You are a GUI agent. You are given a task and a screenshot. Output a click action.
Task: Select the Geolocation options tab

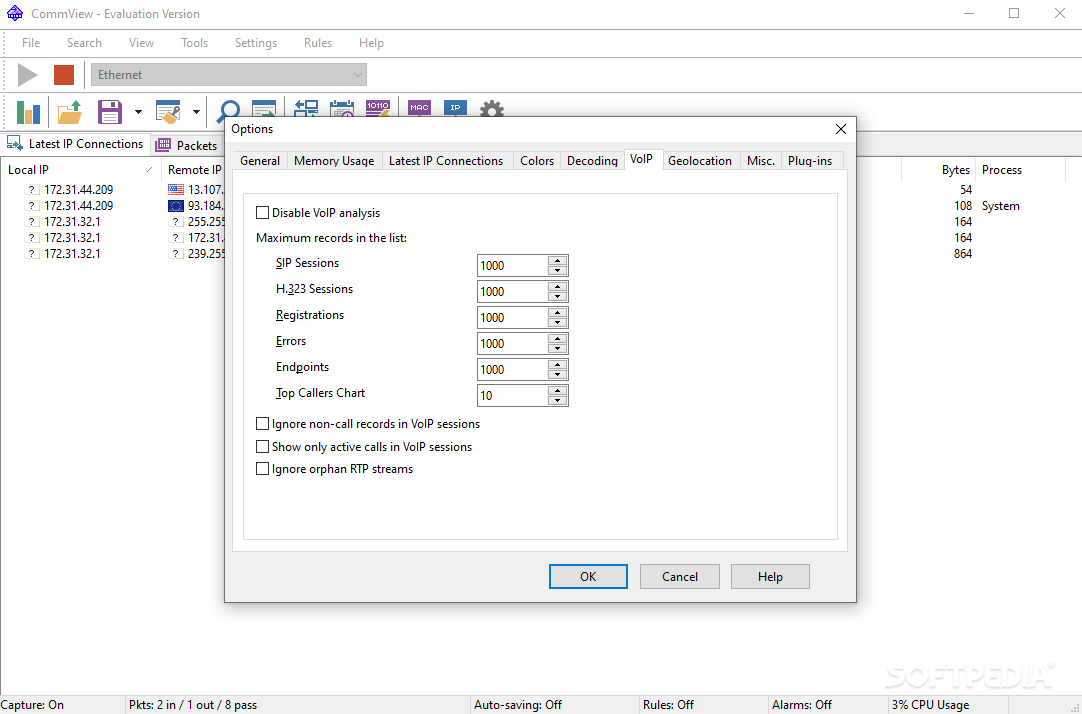[x=700, y=161]
